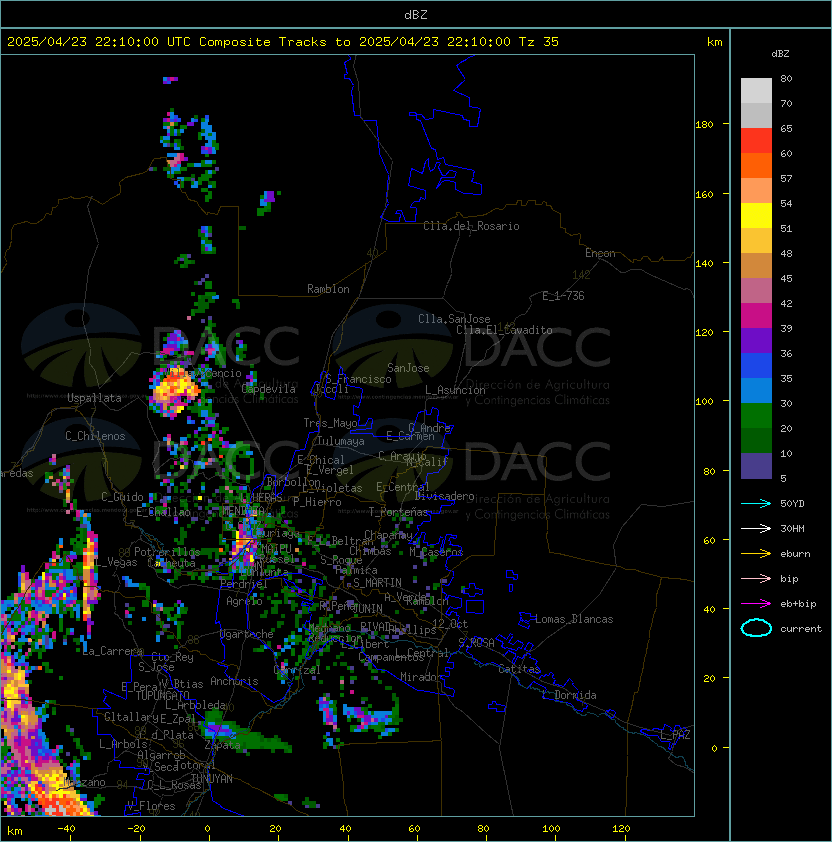Click the Uspallata map label
The image size is (832, 842).
94,398
